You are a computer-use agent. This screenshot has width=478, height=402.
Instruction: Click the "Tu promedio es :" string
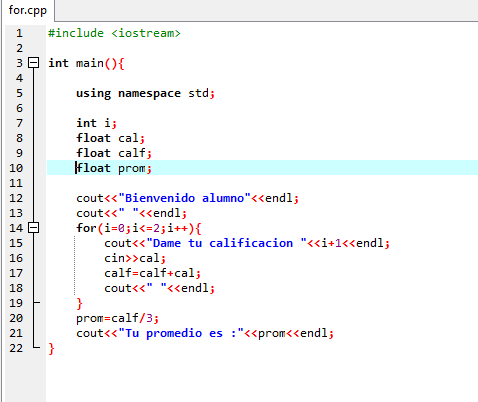pyautogui.click(x=181, y=333)
